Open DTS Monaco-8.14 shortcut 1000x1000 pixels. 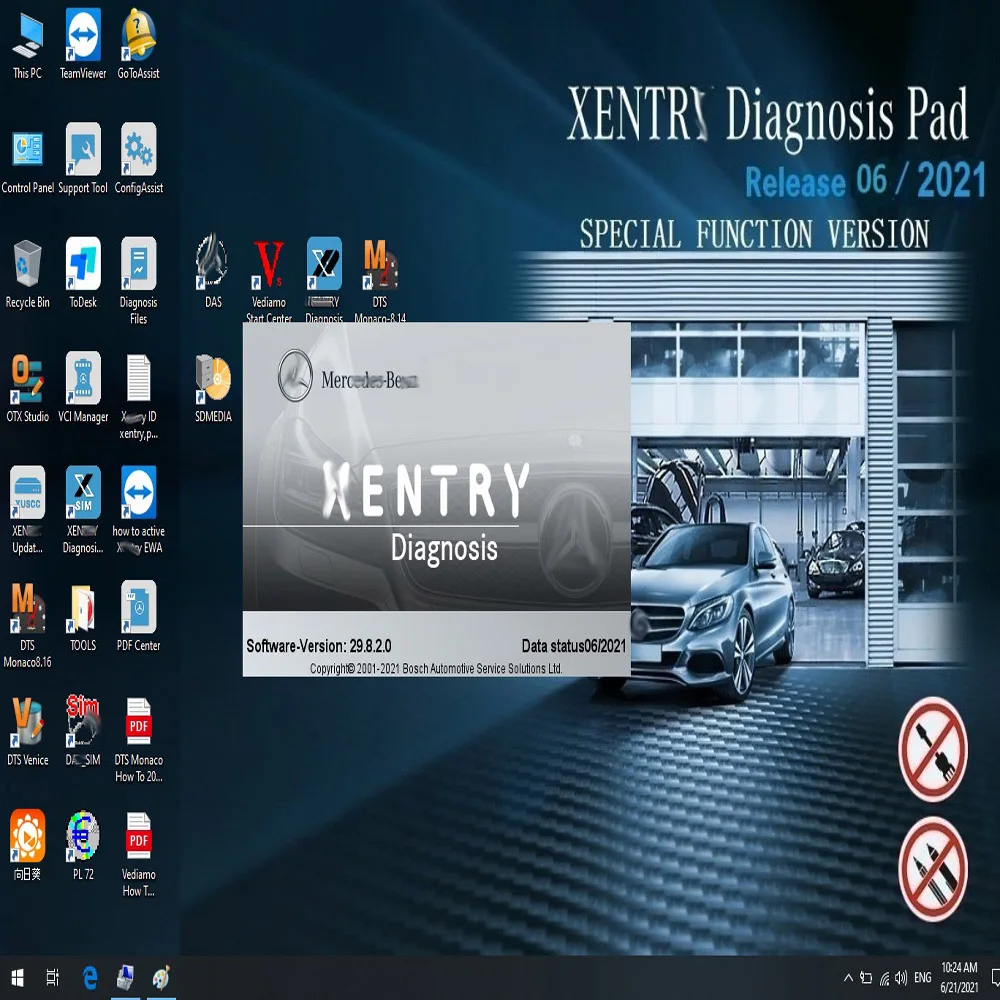pyautogui.click(x=379, y=279)
